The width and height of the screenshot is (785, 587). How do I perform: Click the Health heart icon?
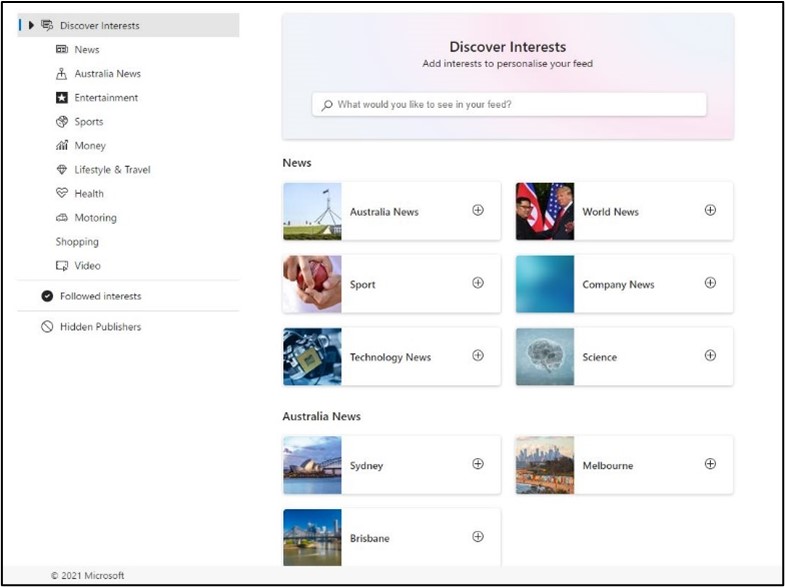click(x=62, y=193)
